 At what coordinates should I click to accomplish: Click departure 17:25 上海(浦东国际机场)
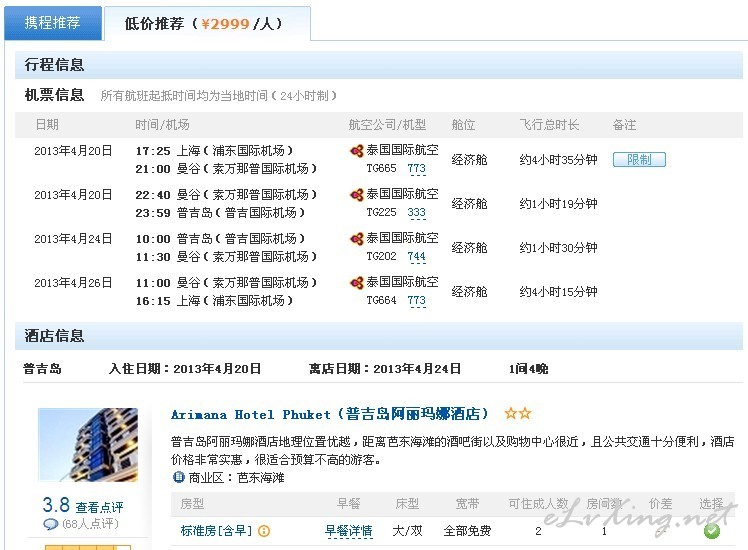point(214,151)
